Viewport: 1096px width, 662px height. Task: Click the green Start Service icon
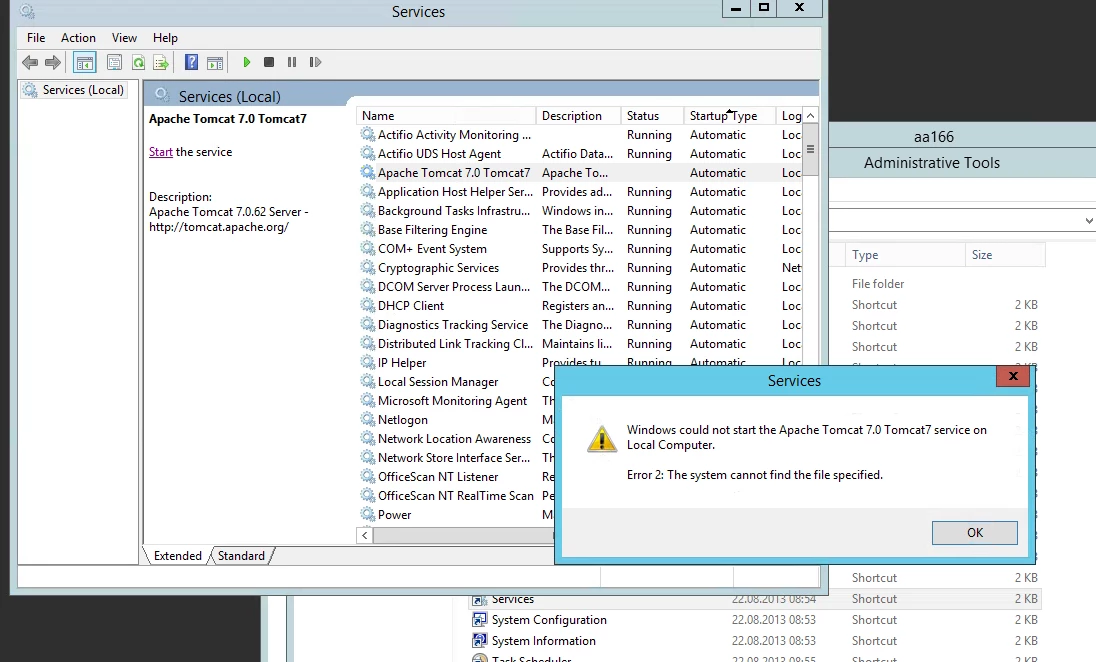(246, 62)
